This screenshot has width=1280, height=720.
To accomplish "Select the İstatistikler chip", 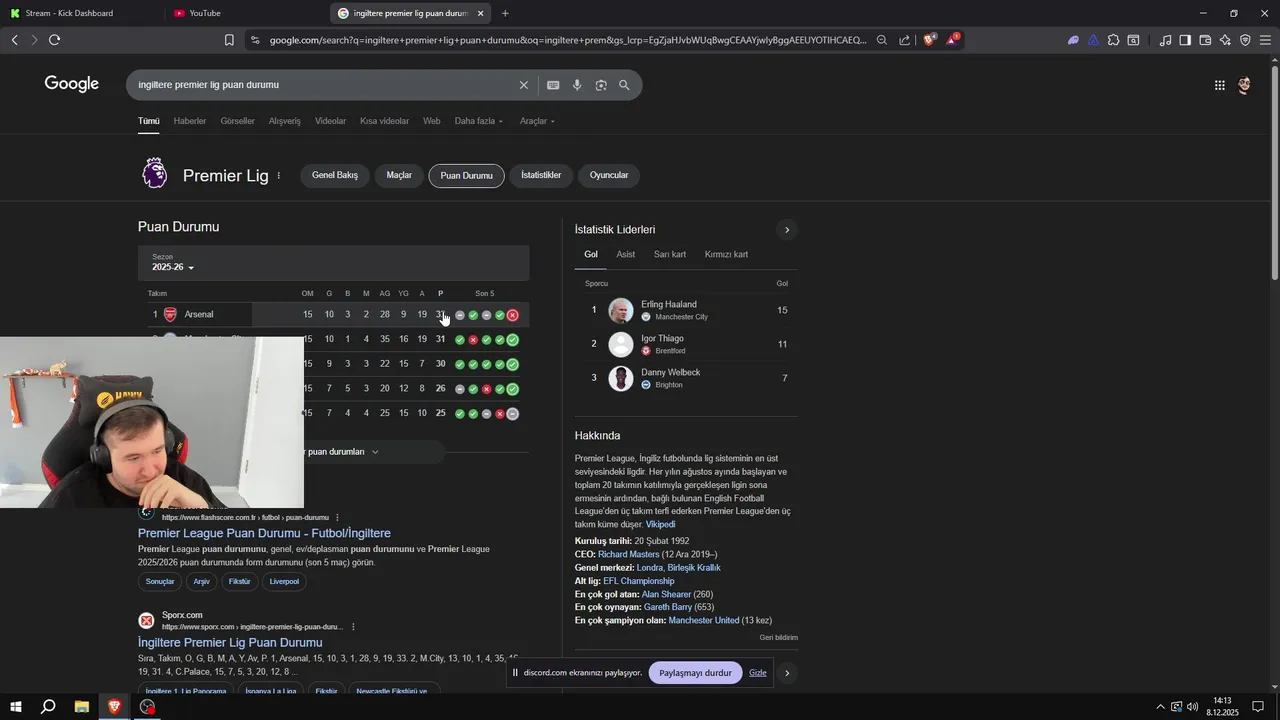I will (x=541, y=175).
